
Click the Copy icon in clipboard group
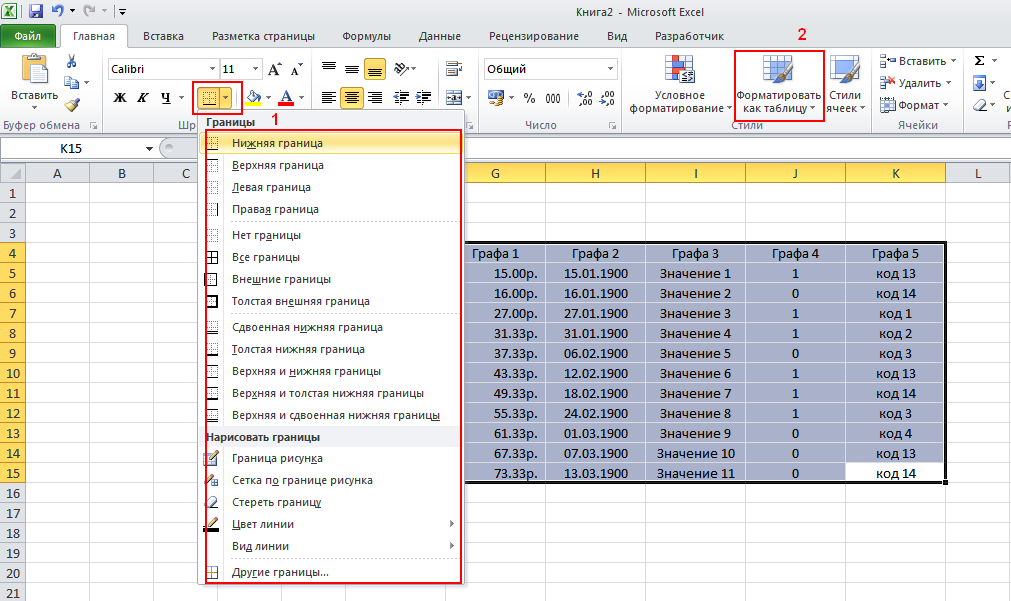(x=72, y=83)
